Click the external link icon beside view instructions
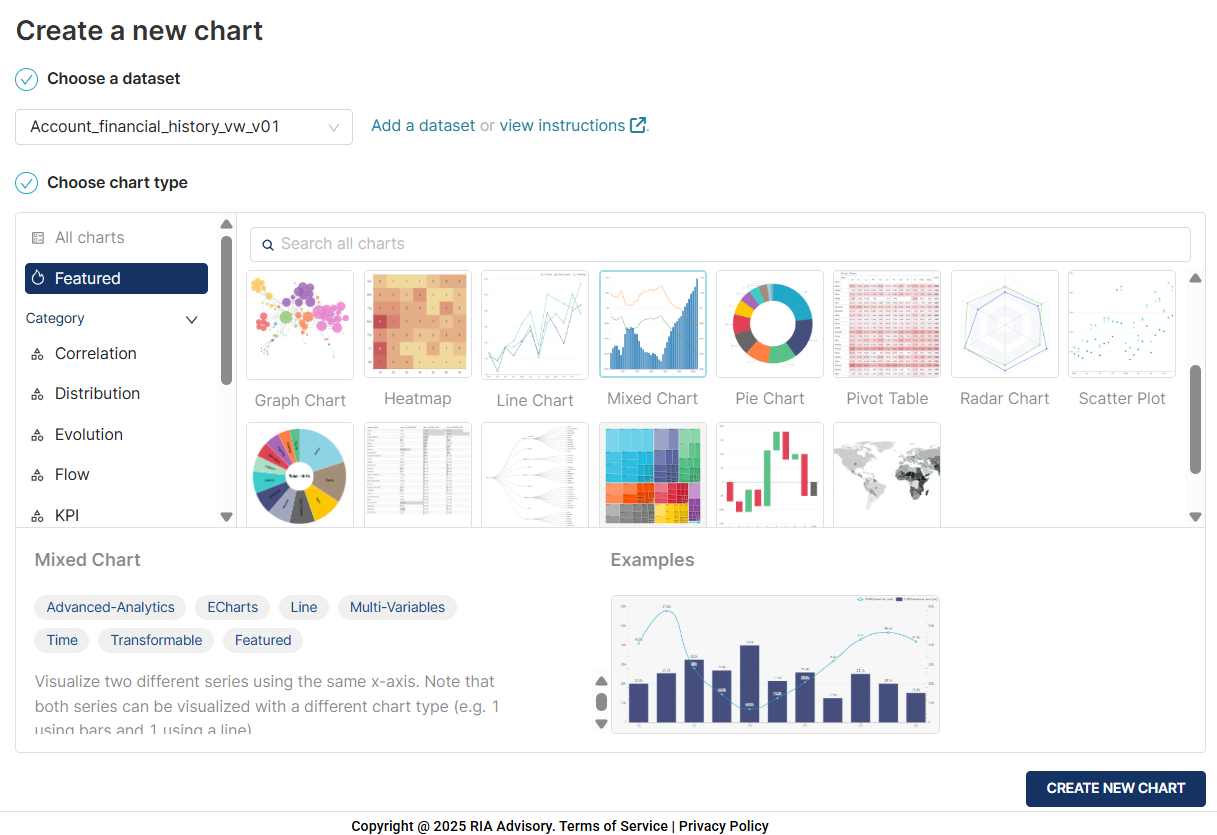 638,126
